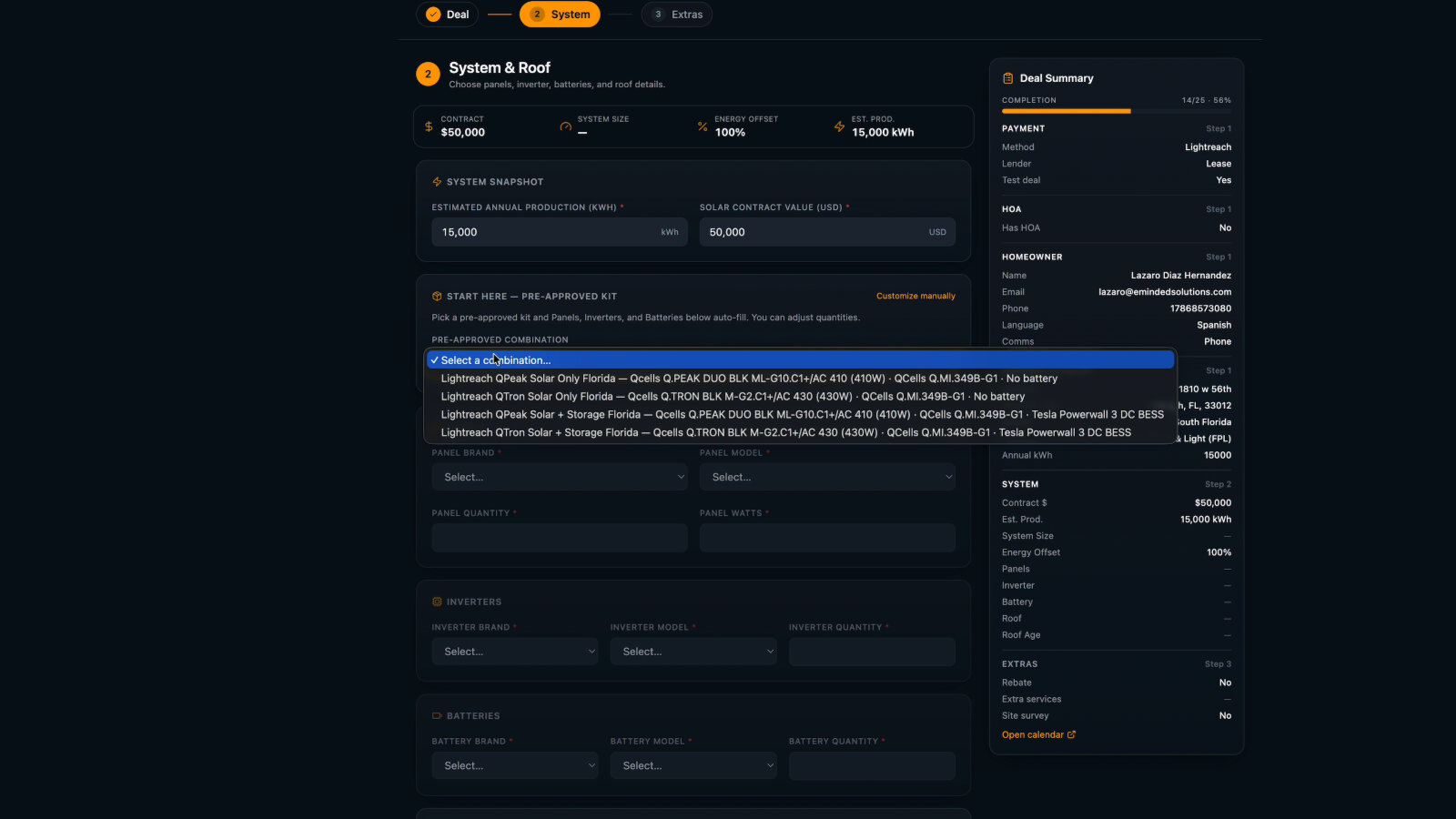Click the Deal step checkmark icon
Viewport: 1456px width, 819px height.
pos(433,15)
